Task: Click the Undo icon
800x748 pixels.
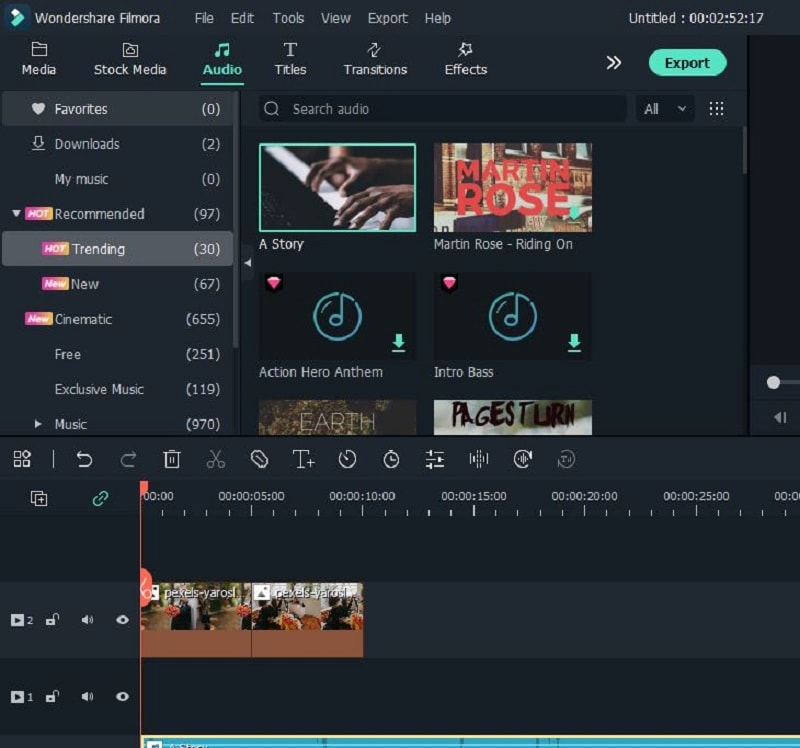Action: click(84, 459)
